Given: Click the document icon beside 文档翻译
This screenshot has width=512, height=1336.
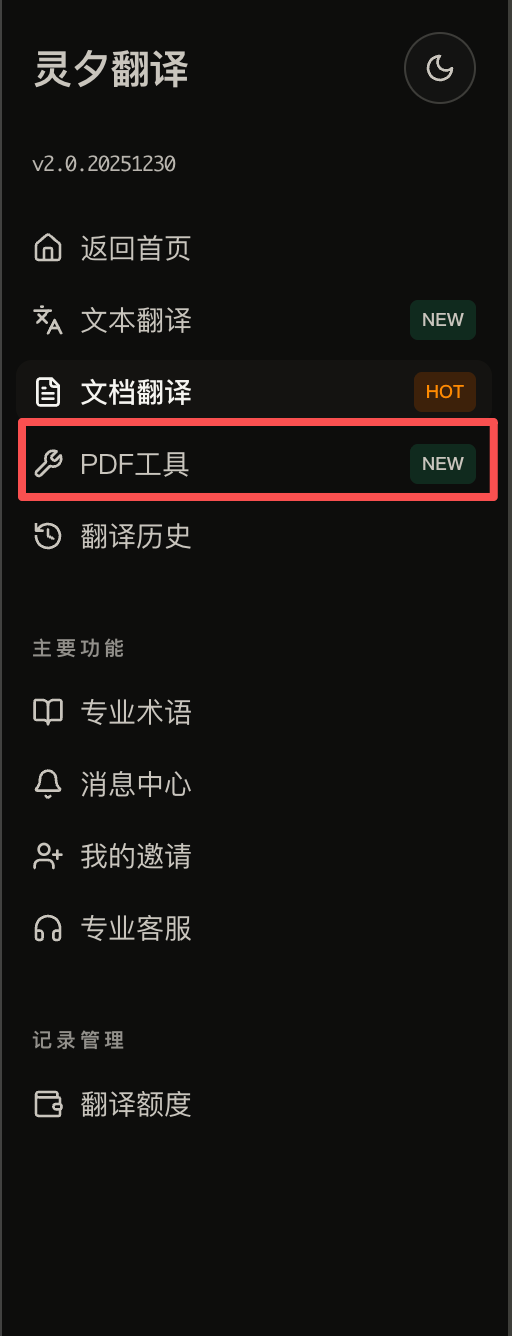Looking at the screenshot, I should (48, 392).
